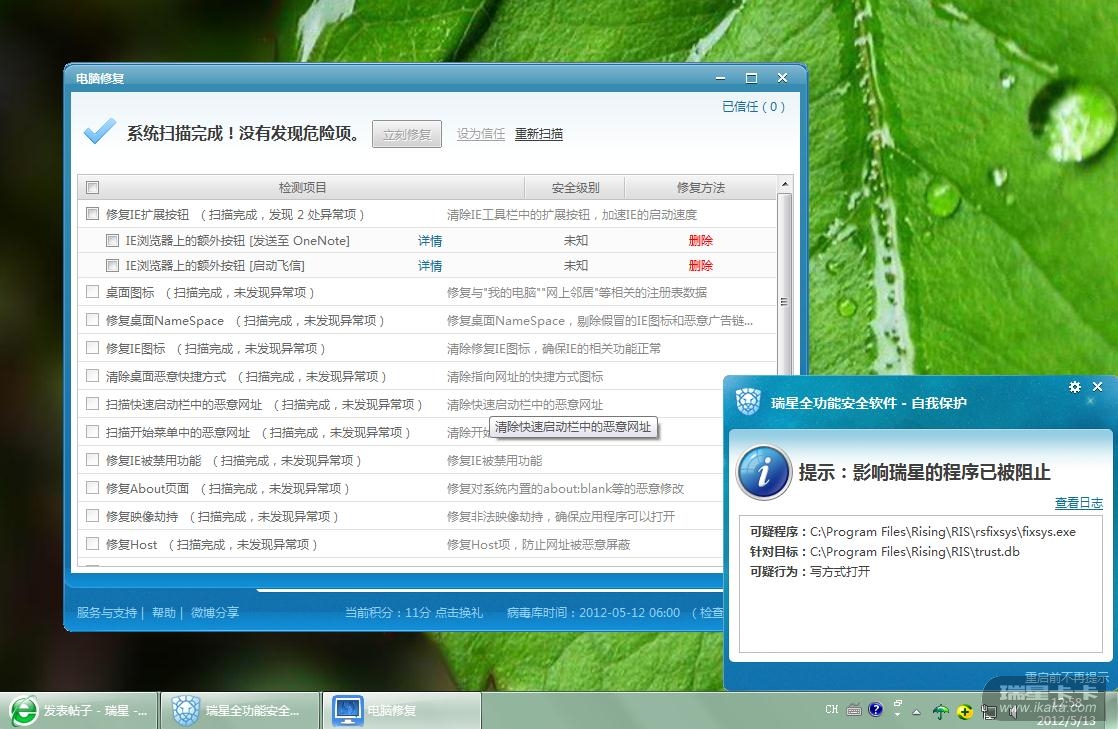
Task: Click the blue info icon in alert popup
Action: [764, 472]
